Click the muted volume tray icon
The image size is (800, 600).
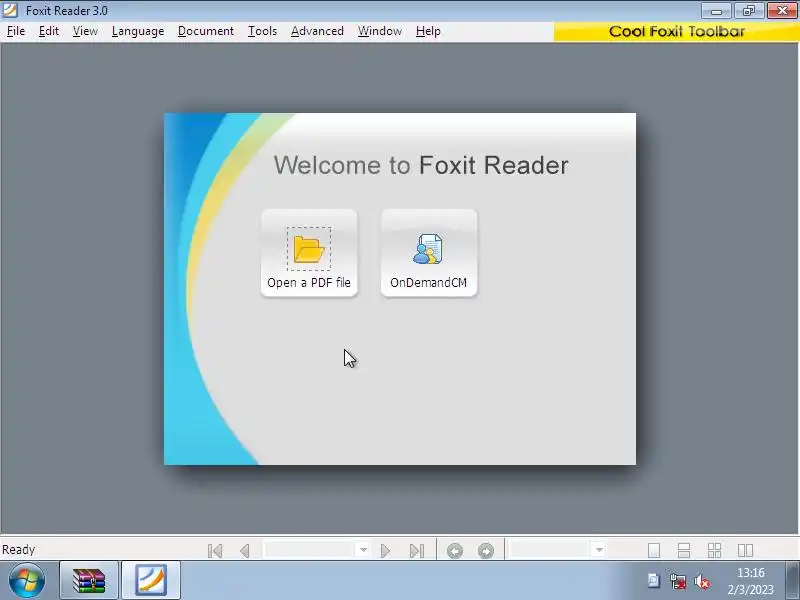tap(702, 581)
